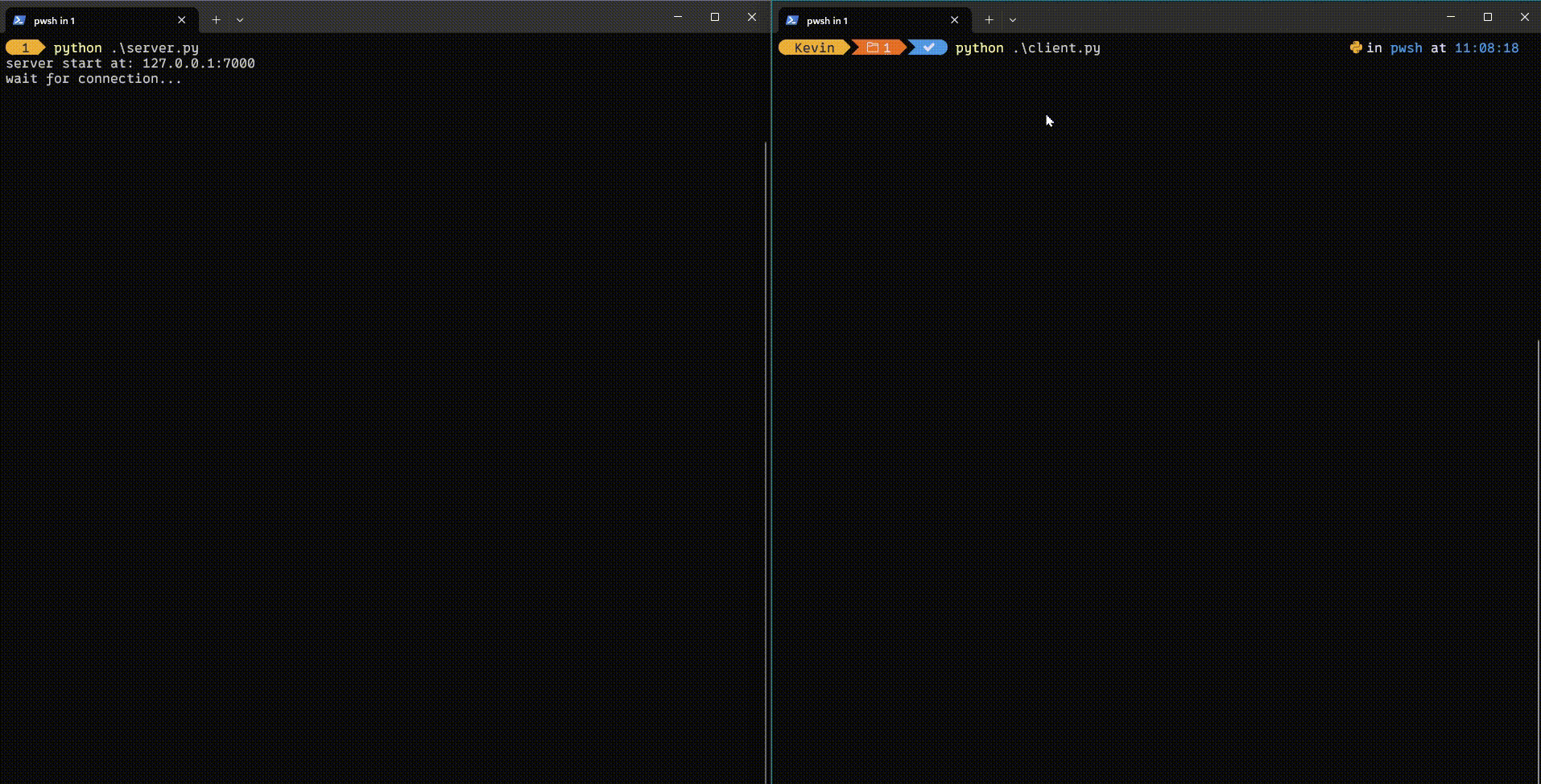Viewport: 1541px width, 784px height.
Task: Click the 'python .\client.py' command text
Action: click(x=1027, y=48)
